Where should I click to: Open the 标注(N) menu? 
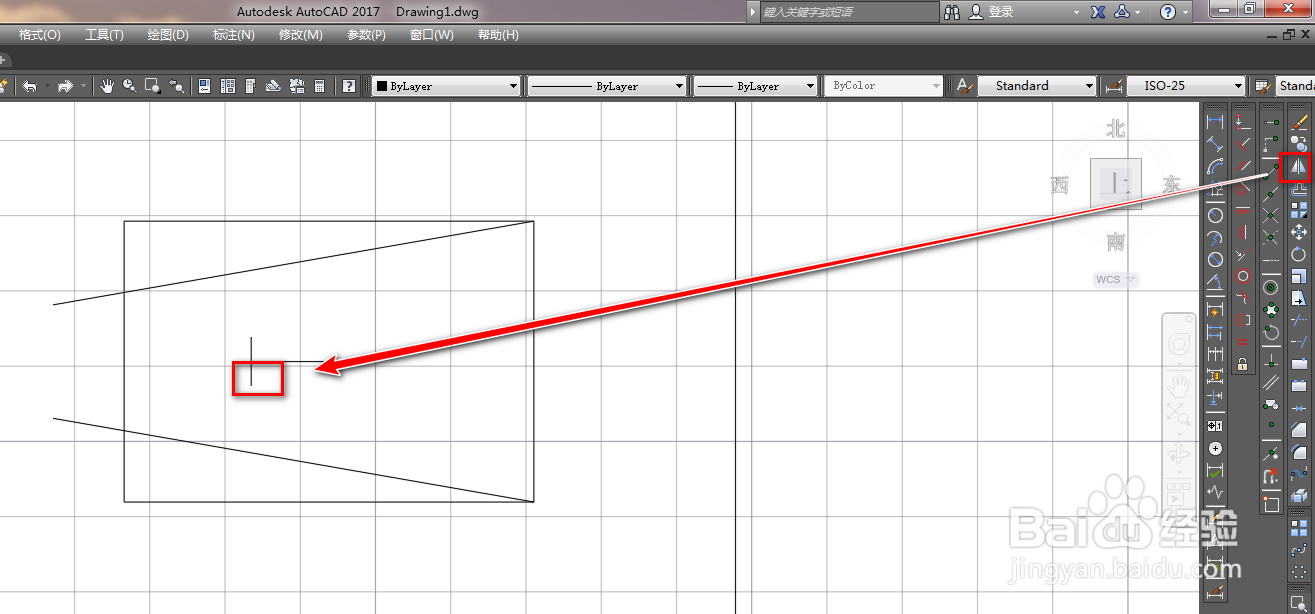coord(234,35)
